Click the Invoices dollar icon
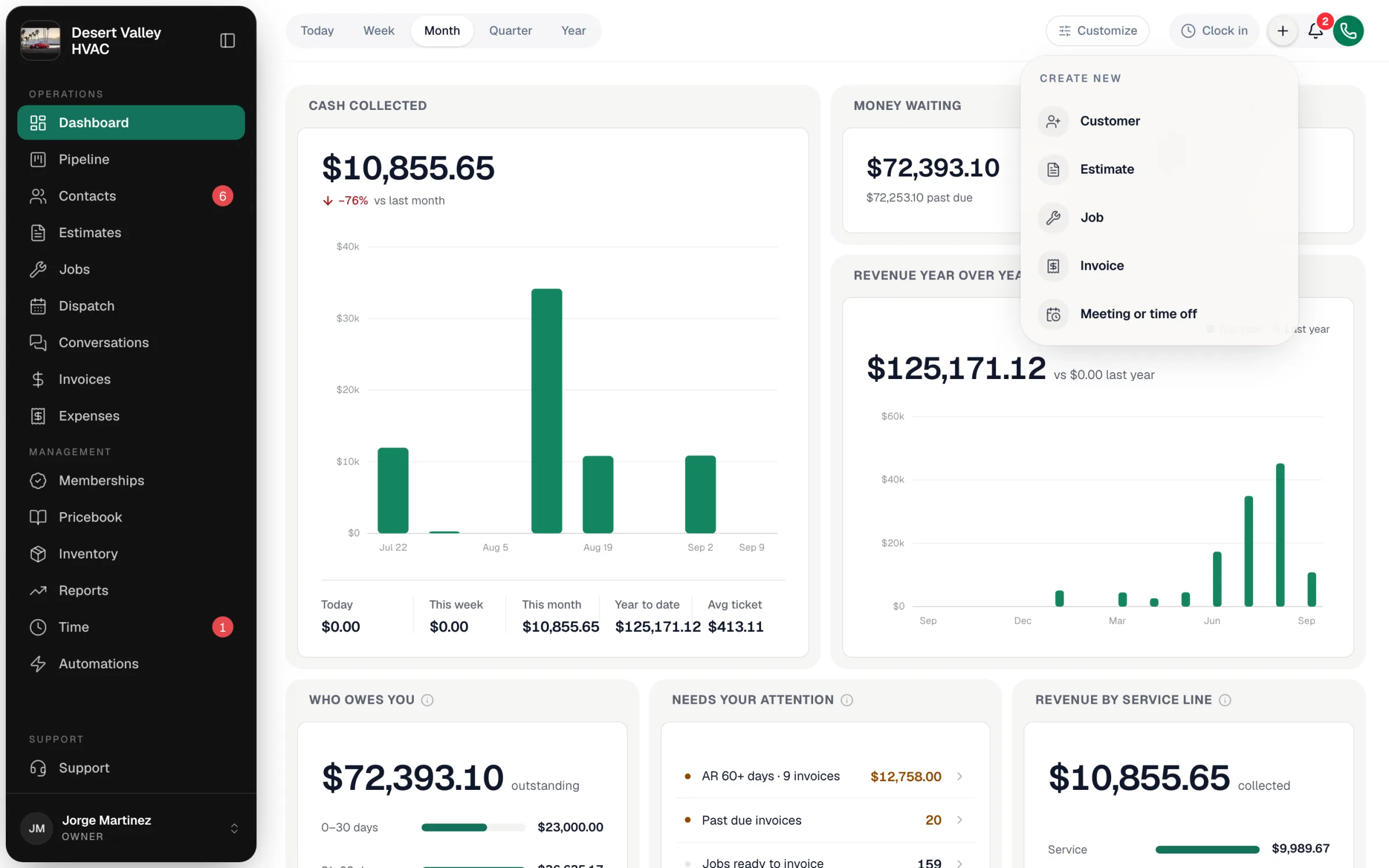 (x=38, y=380)
